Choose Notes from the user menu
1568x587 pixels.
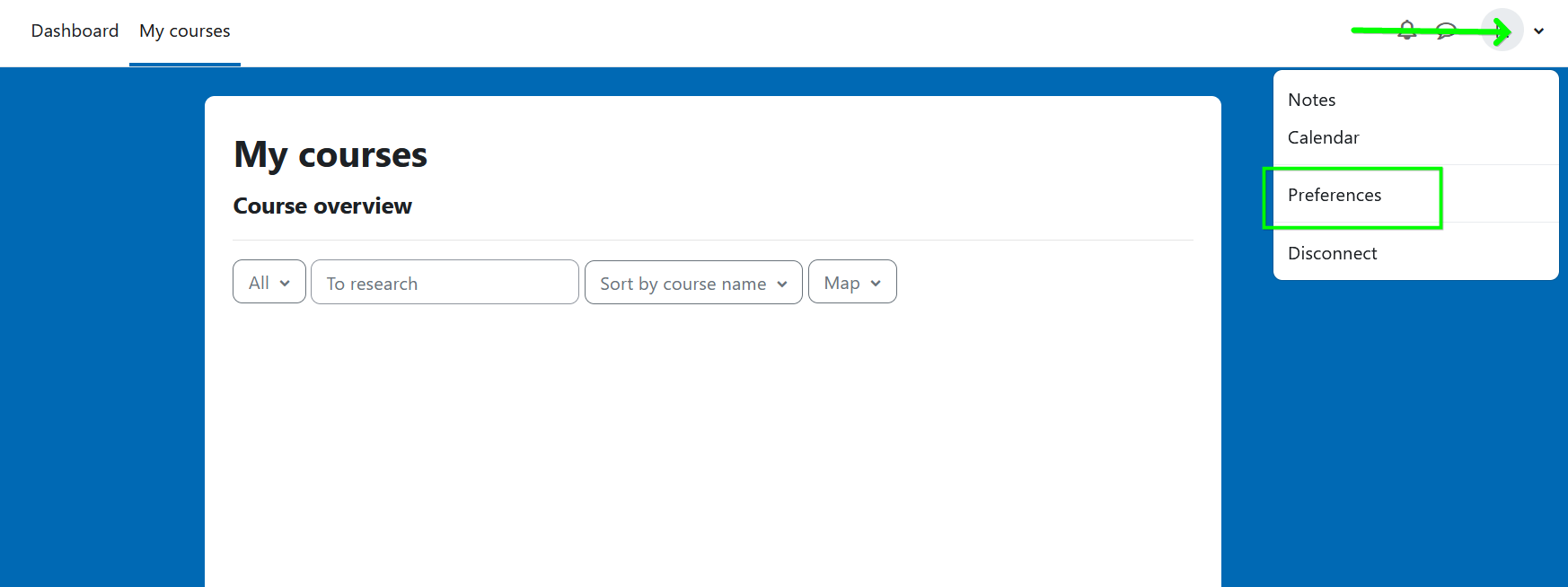(1311, 100)
